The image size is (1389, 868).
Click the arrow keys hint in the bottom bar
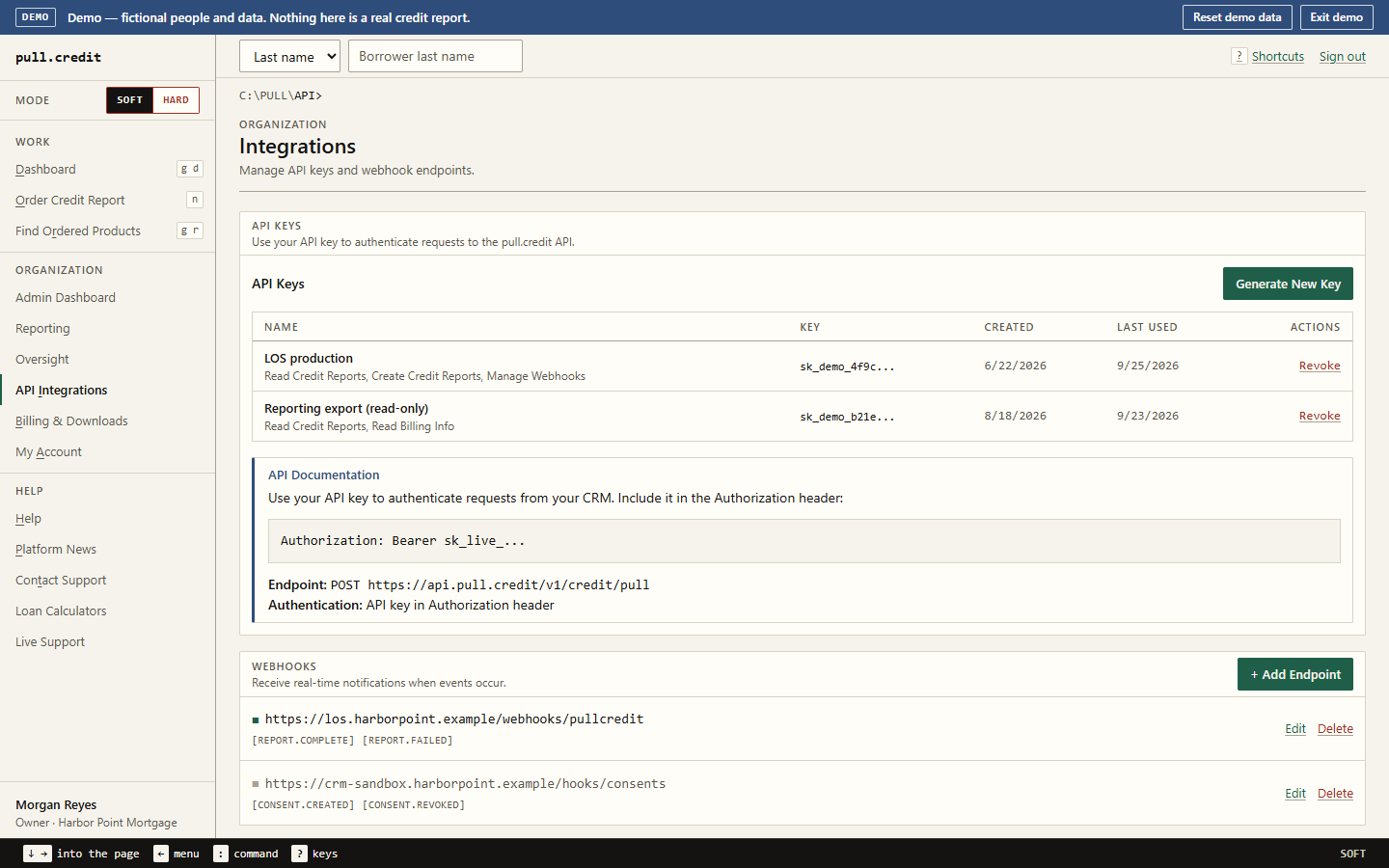pos(38,854)
